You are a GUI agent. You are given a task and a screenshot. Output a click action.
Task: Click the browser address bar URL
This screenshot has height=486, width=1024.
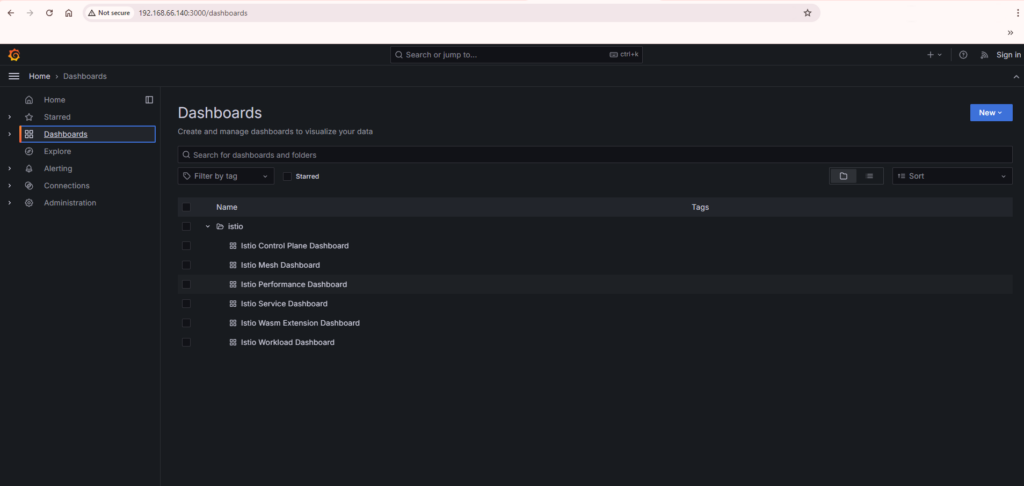point(193,13)
